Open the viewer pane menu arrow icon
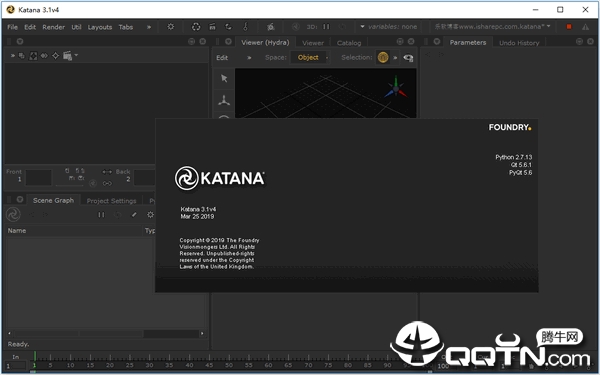 pos(228,41)
